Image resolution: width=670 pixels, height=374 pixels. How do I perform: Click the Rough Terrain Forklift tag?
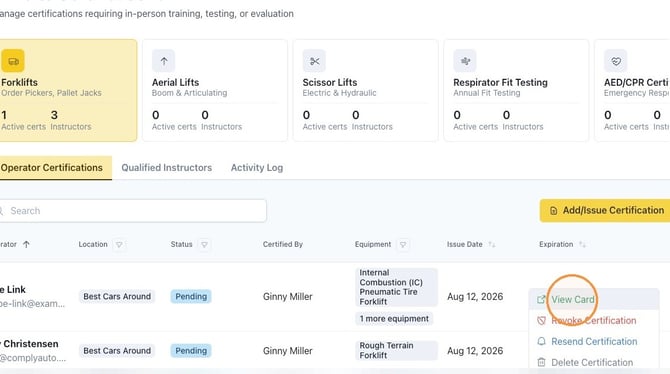pyautogui.click(x=397, y=350)
